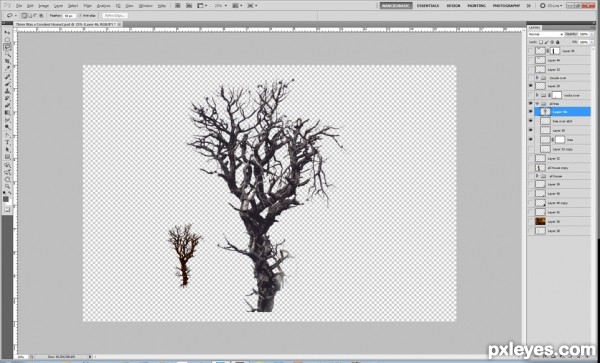The image size is (600, 363).
Task: Select the Crop tool
Action: (7, 61)
